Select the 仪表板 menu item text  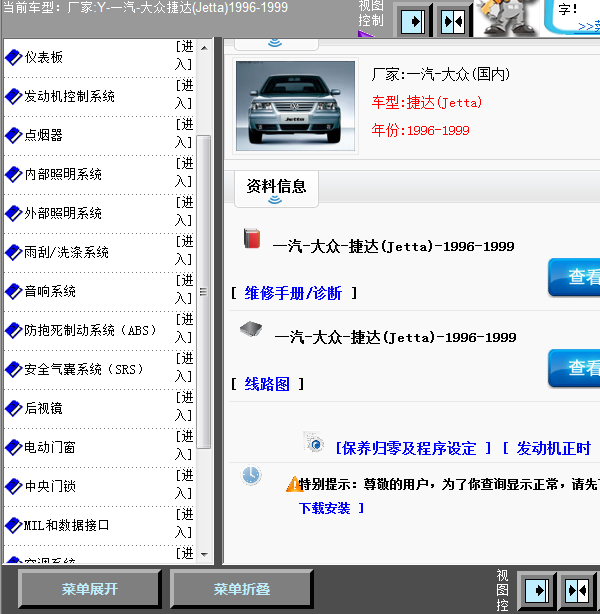(43, 58)
